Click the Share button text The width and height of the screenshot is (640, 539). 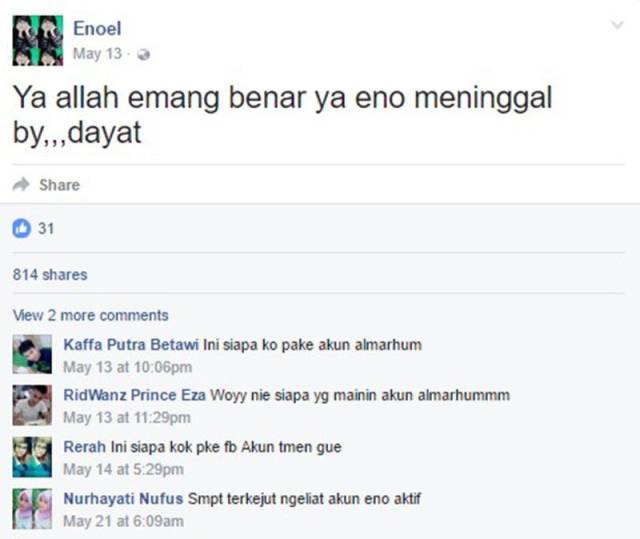(x=60, y=185)
